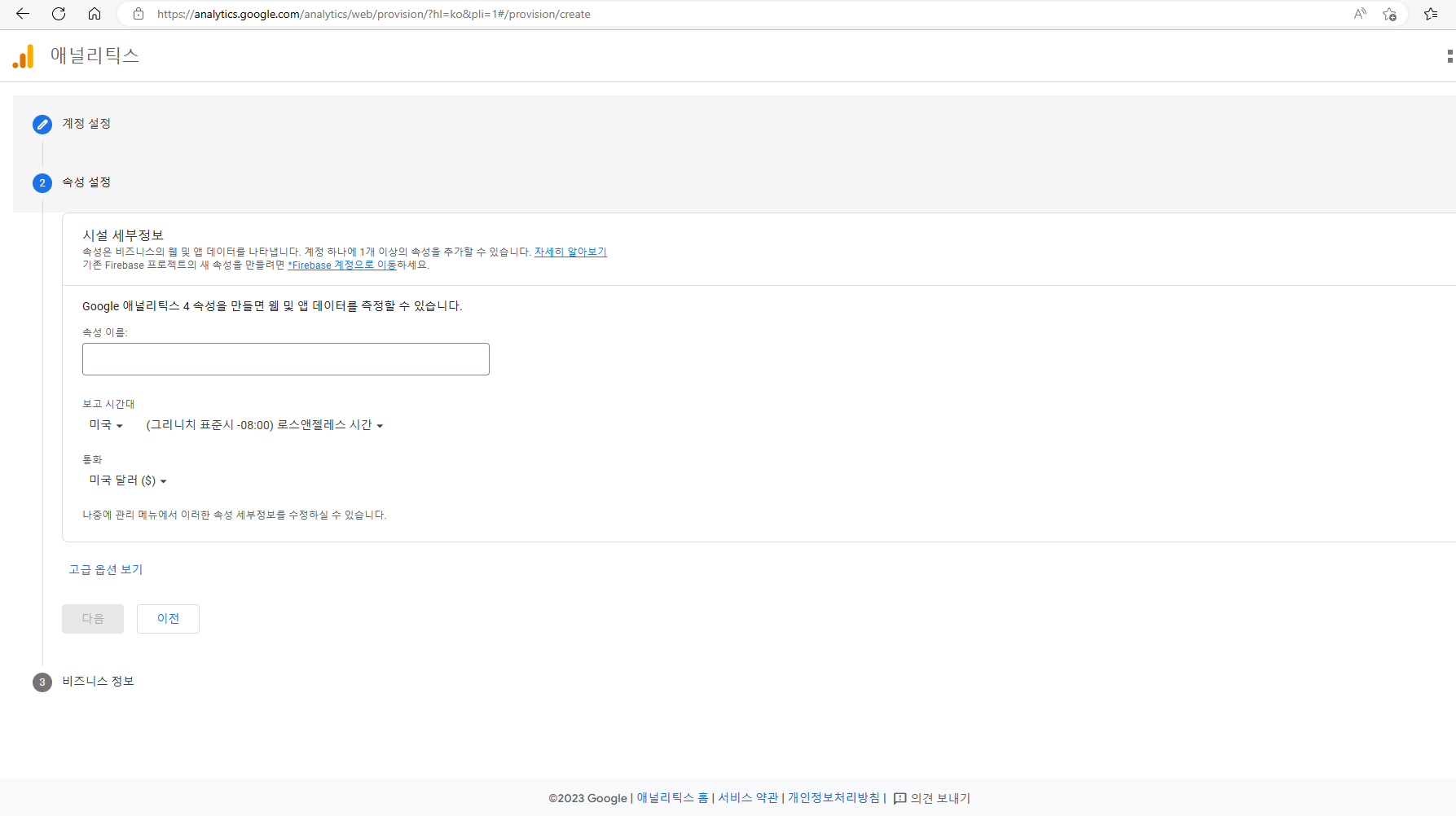Screen dimensions: 1456x816
Task: Click the 보고 시간대 label
Action: click(108, 404)
